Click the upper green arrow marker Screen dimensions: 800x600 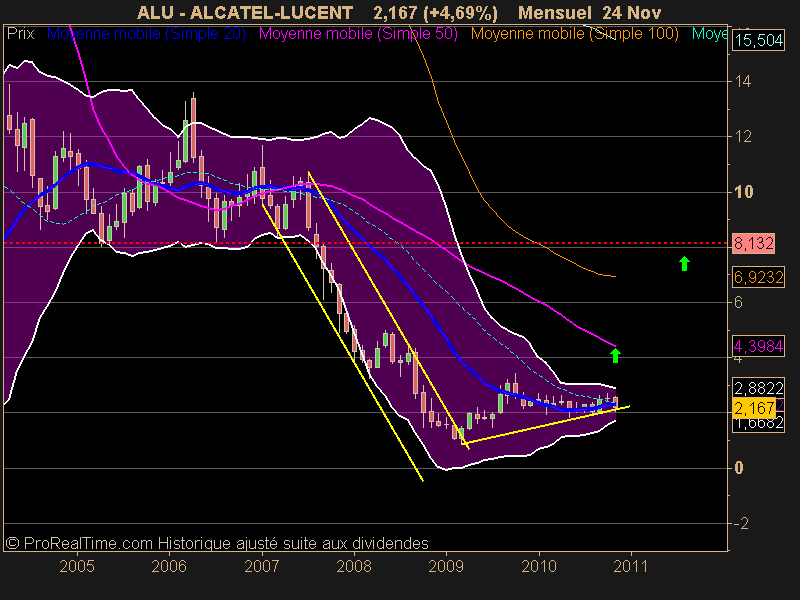(x=684, y=263)
